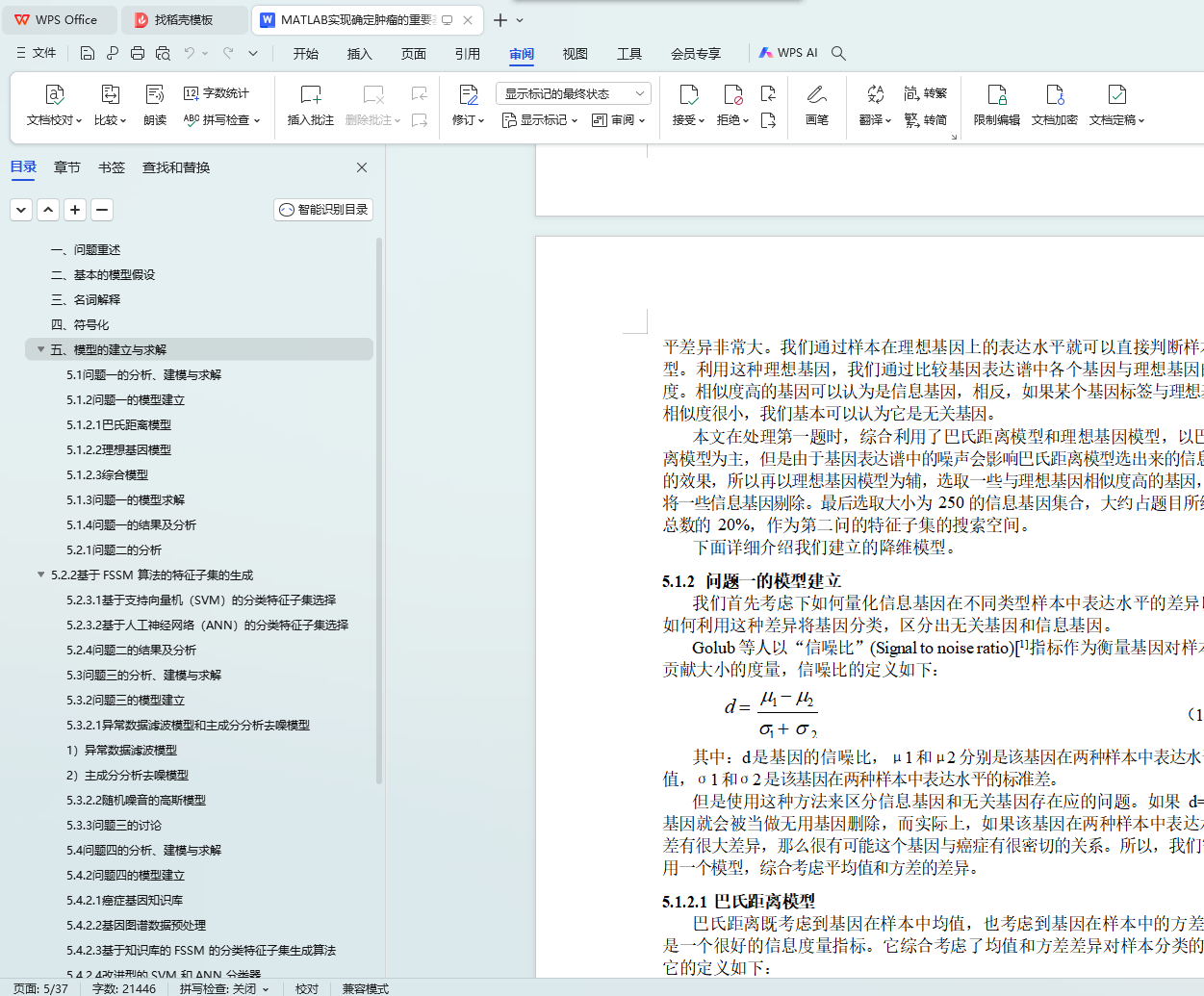The width and height of the screenshot is (1204, 996).
Task: Open the 审阅 pane dropdown in ribbon
Action: [x=618, y=120]
